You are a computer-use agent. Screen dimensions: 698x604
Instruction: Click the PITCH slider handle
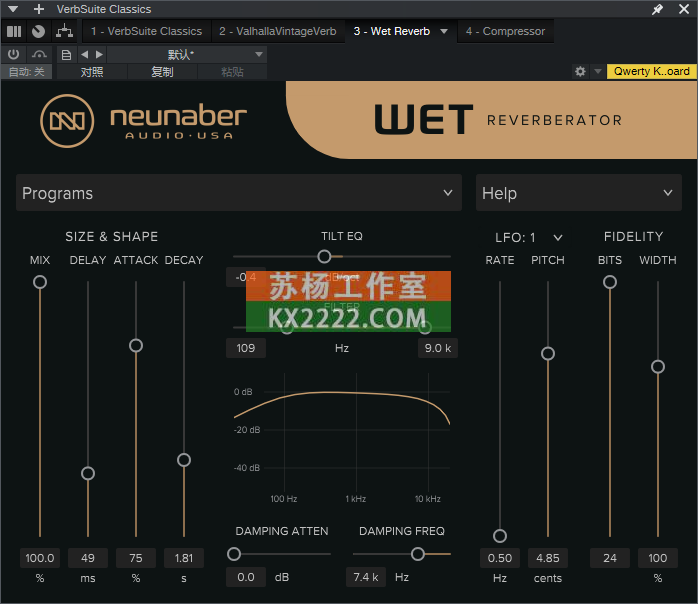click(548, 353)
